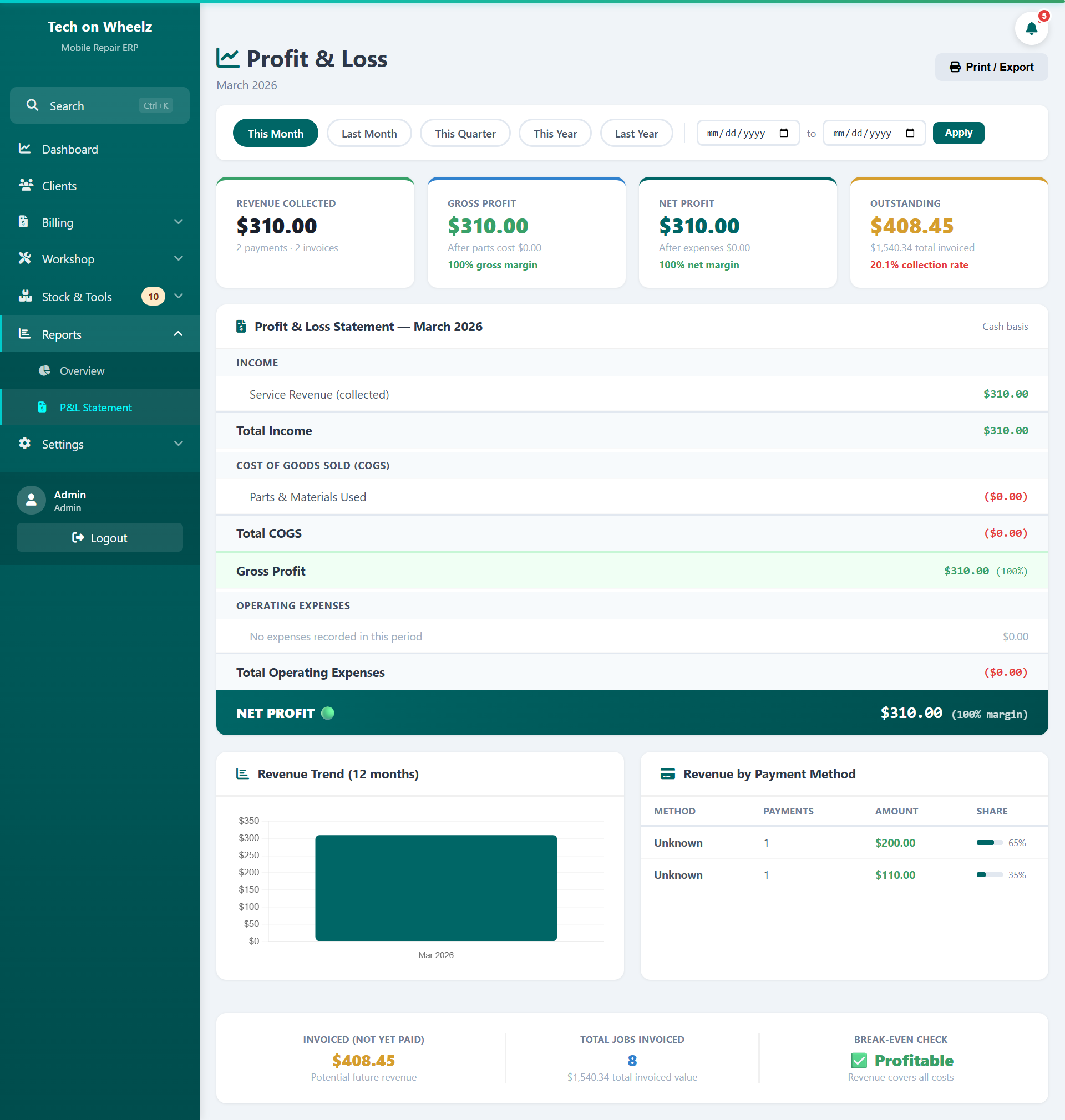Apply the custom date range
This screenshot has height=1120, width=1065.
pyautogui.click(x=958, y=132)
